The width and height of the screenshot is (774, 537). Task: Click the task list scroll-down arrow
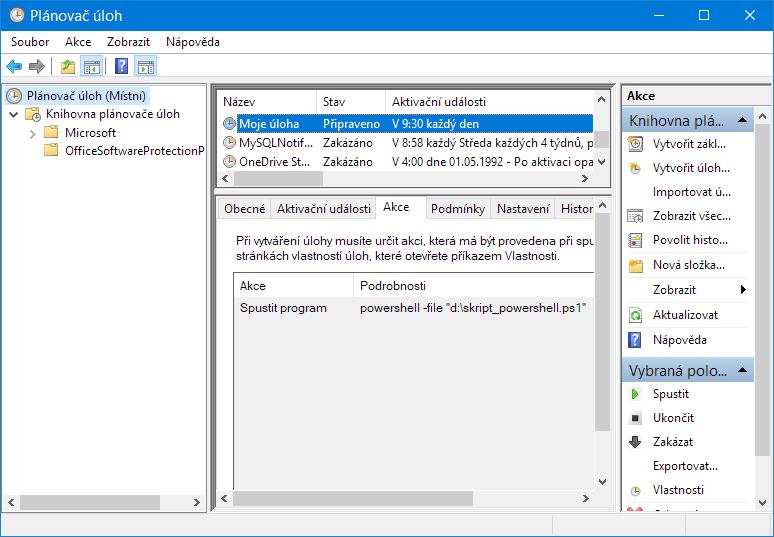click(602, 161)
